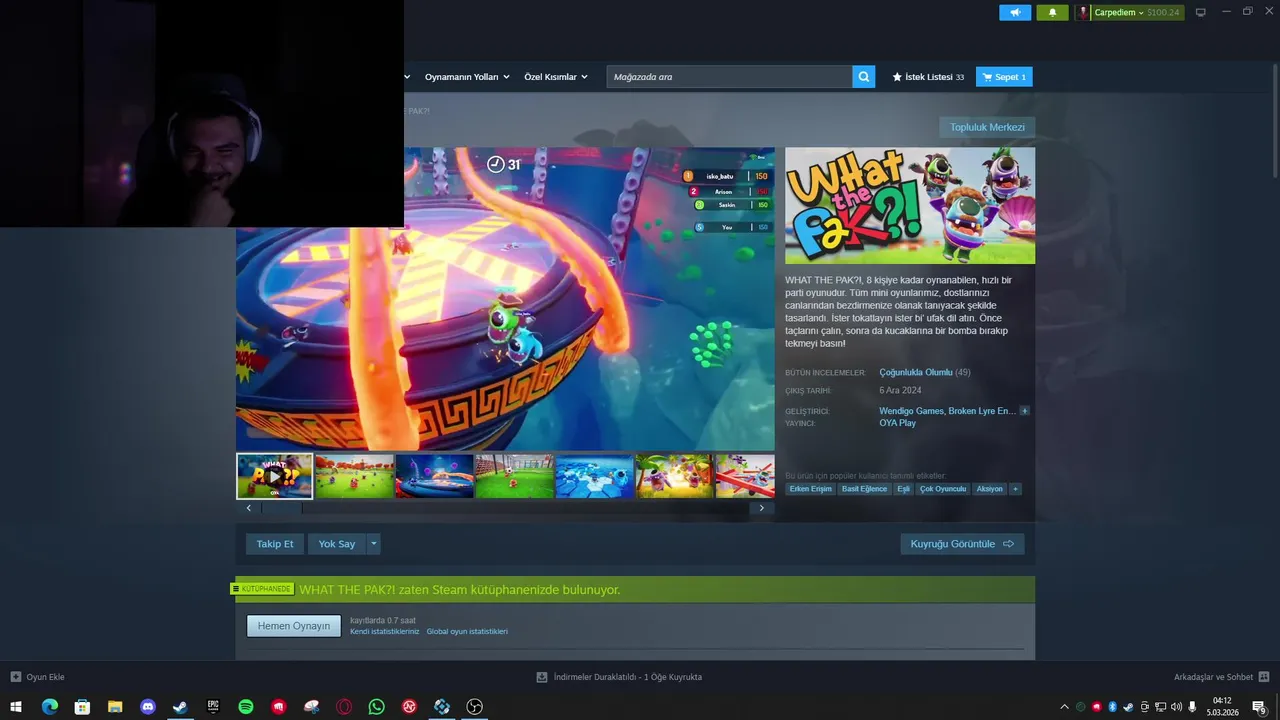This screenshot has height=720, width=1280.
Task: Open Topluluk Merkezi community hub
Action: (x=987, y=127)
